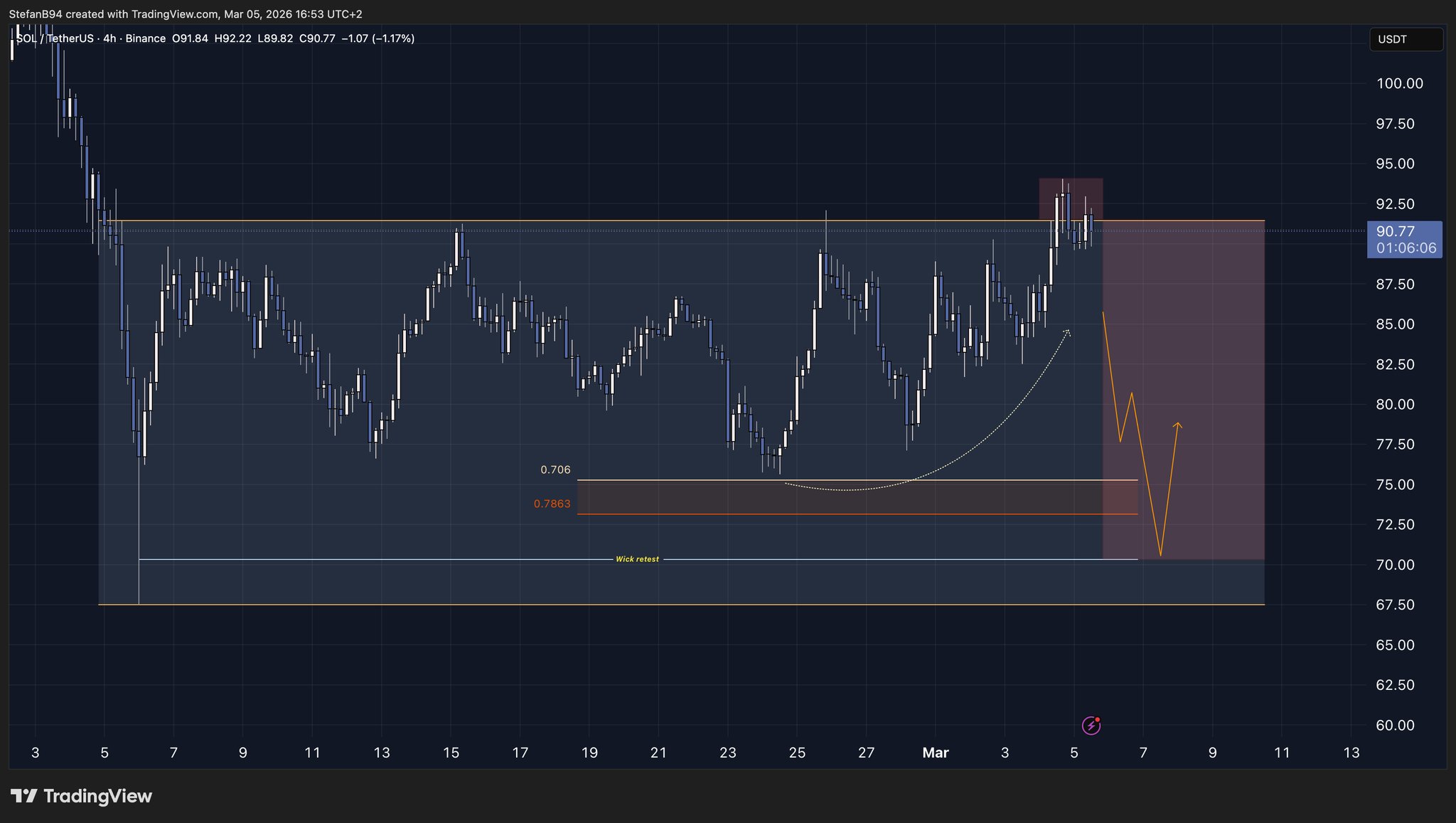Screen dimensions: 1456x823
Task: Click the current price label 90.77
Action: (x=1396, y=231)
